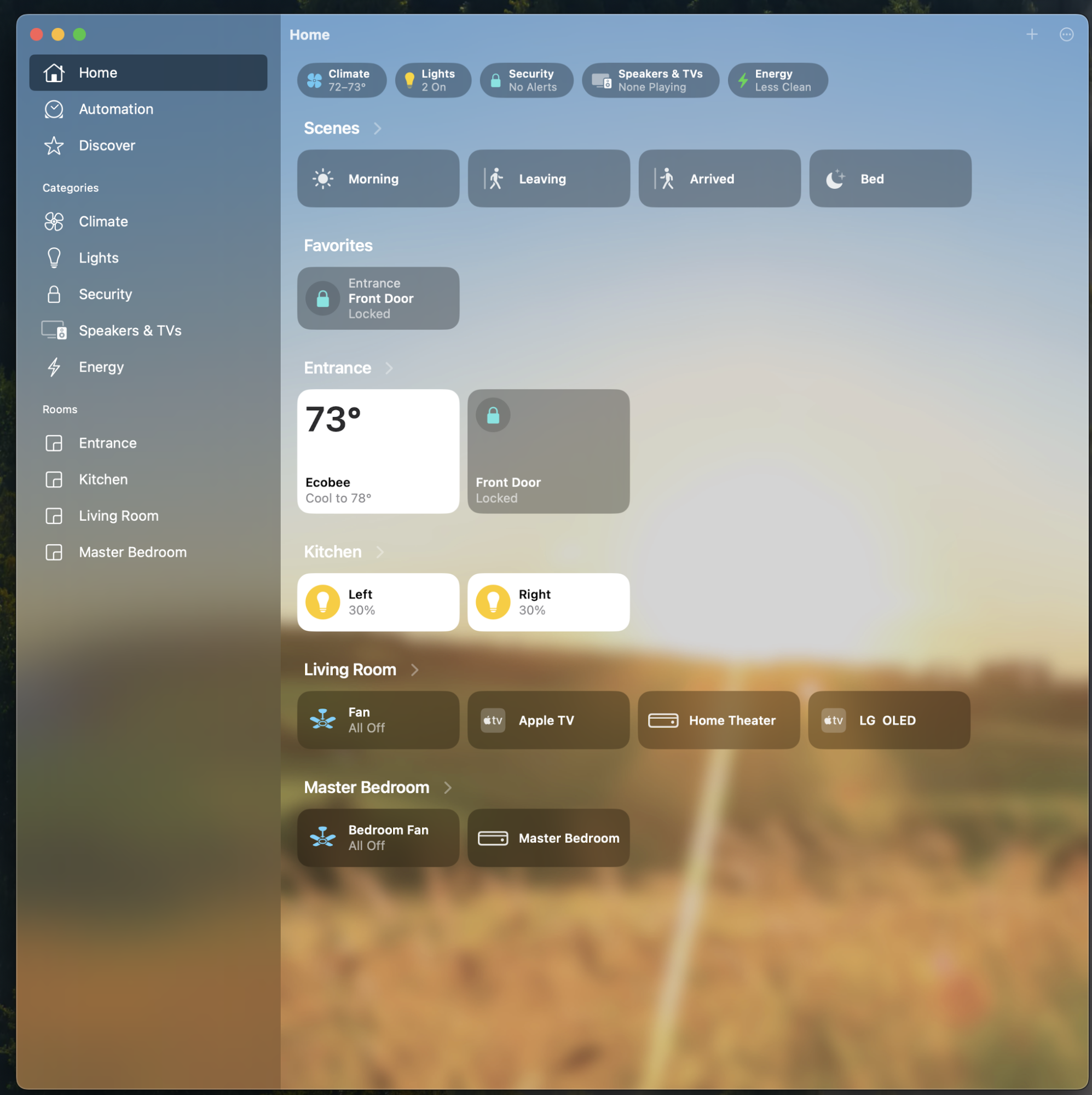Select Living Room under Rooms in the sidebar
Viewport: 1092px width, 1095px height.
tap(118, 516)
